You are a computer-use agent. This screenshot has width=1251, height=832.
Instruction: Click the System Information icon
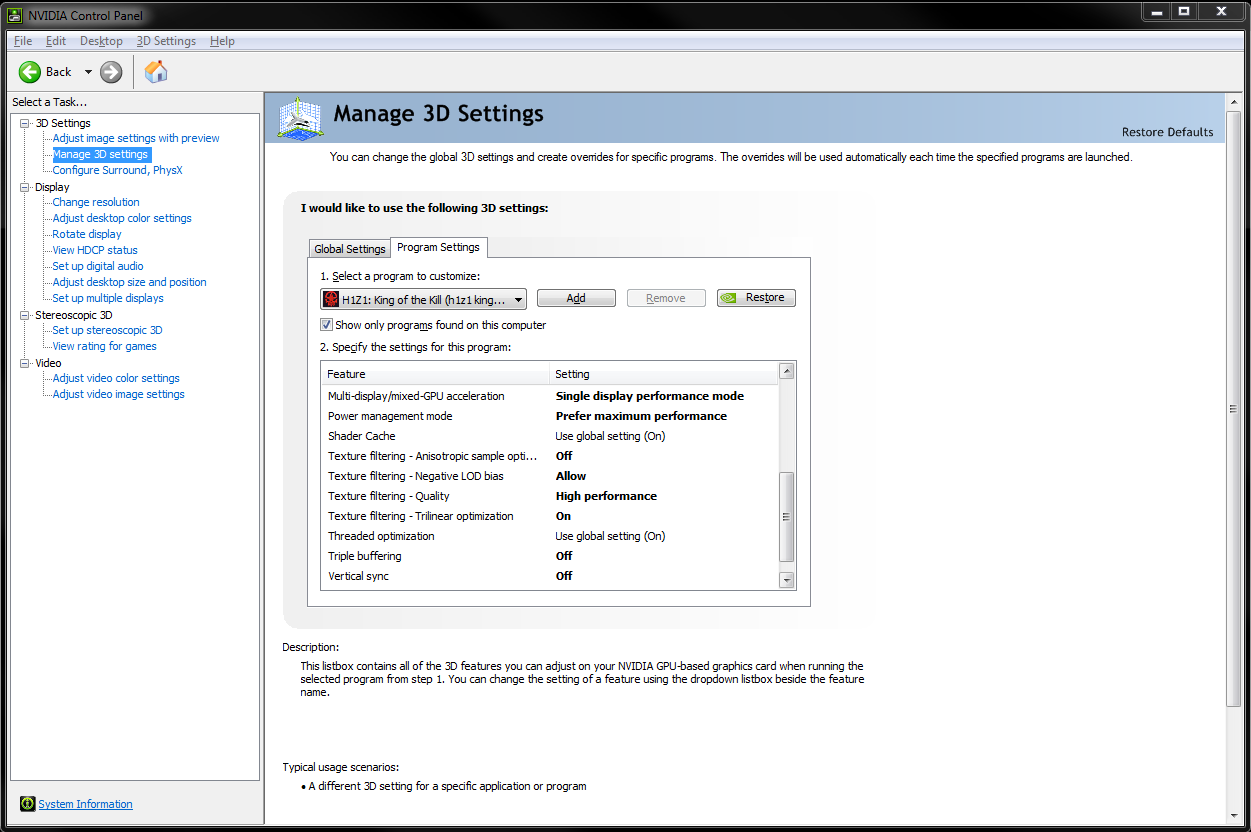coord(28,804)
